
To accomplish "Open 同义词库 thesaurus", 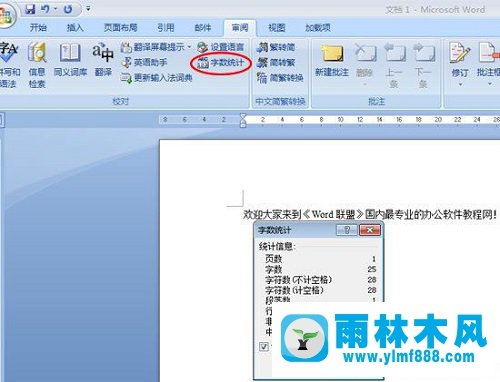I will [x=70, y=60].
